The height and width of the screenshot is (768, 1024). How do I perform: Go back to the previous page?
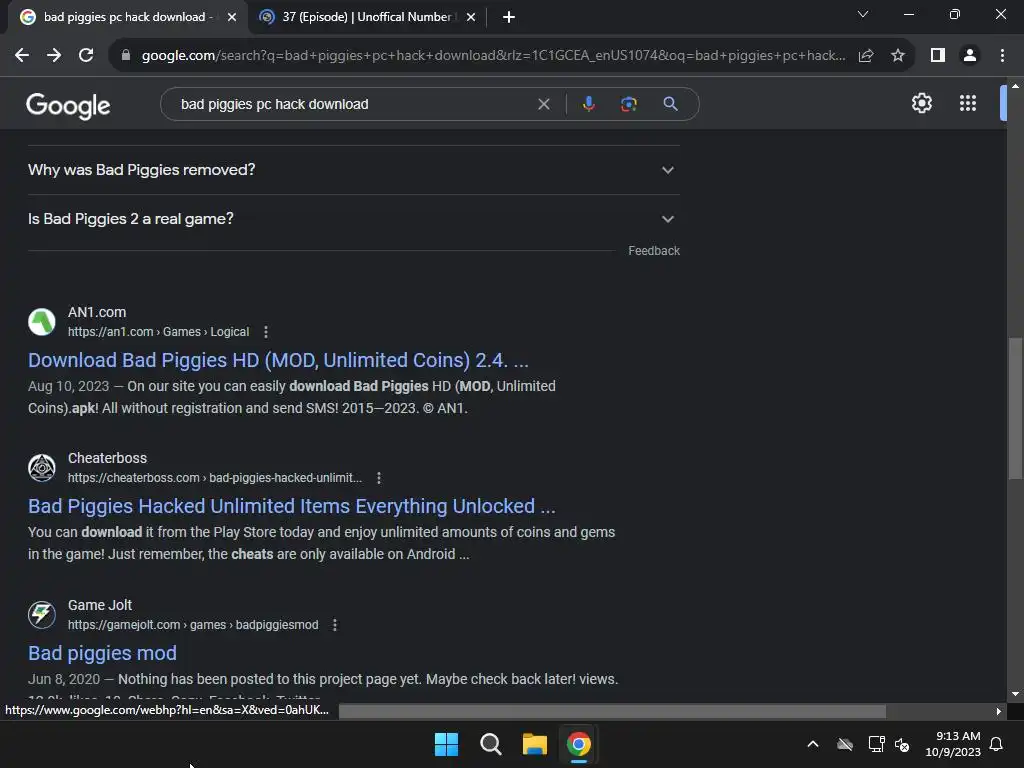22,56
